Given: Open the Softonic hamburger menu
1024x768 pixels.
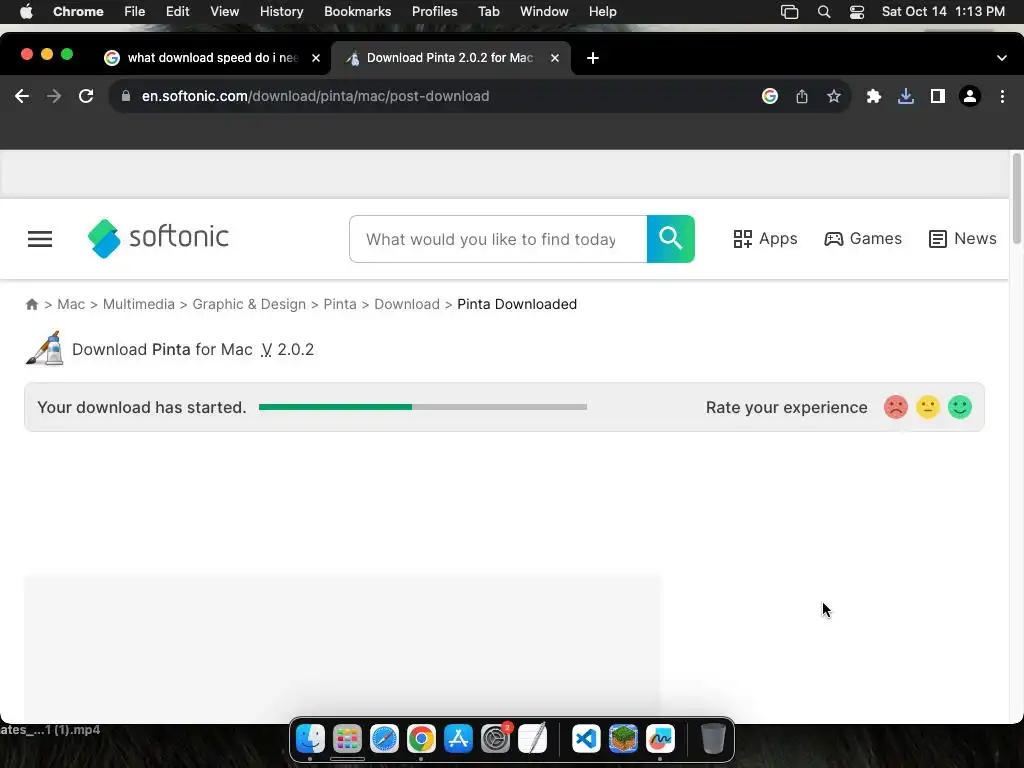Looking at the screenshot, I should (x=40, y=239).
